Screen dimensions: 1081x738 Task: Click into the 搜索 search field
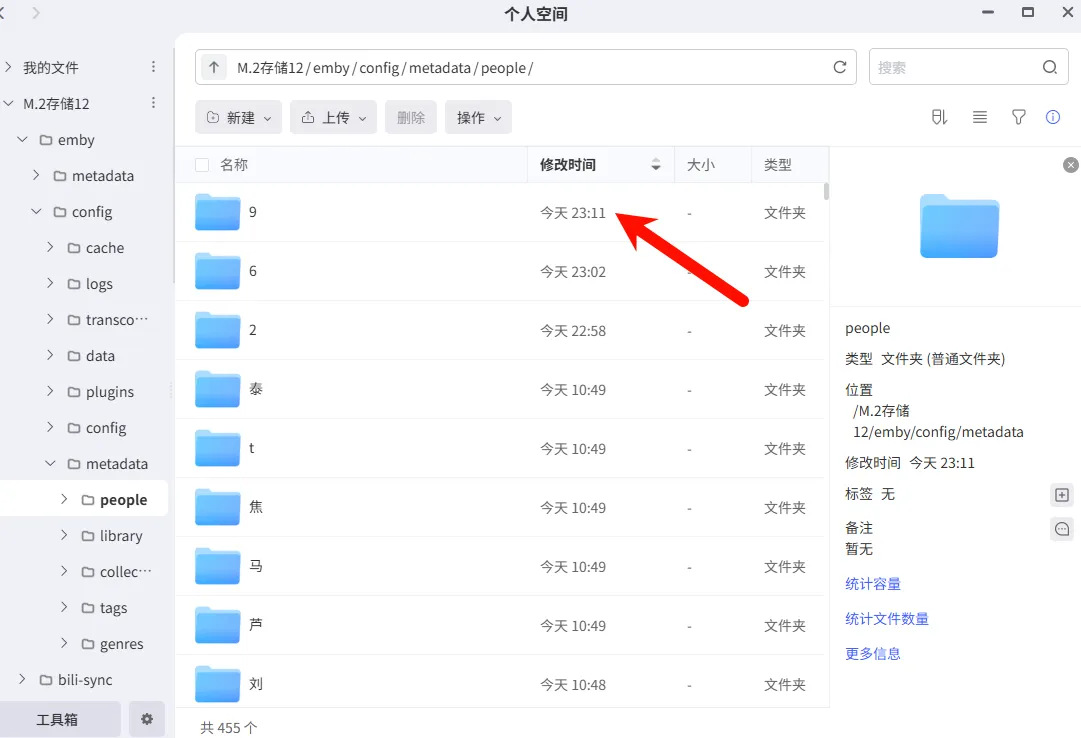tap(955, 68)
